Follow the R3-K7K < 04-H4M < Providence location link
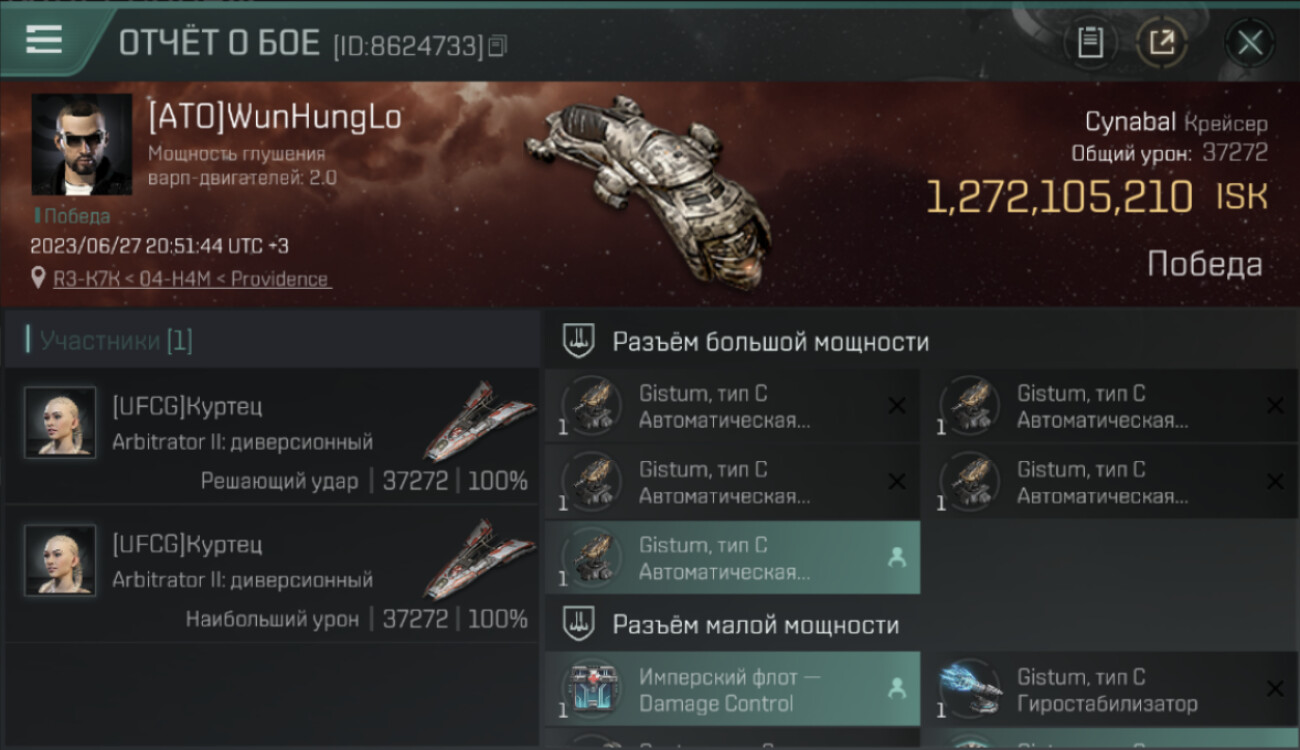 click(x=191, y=279)
